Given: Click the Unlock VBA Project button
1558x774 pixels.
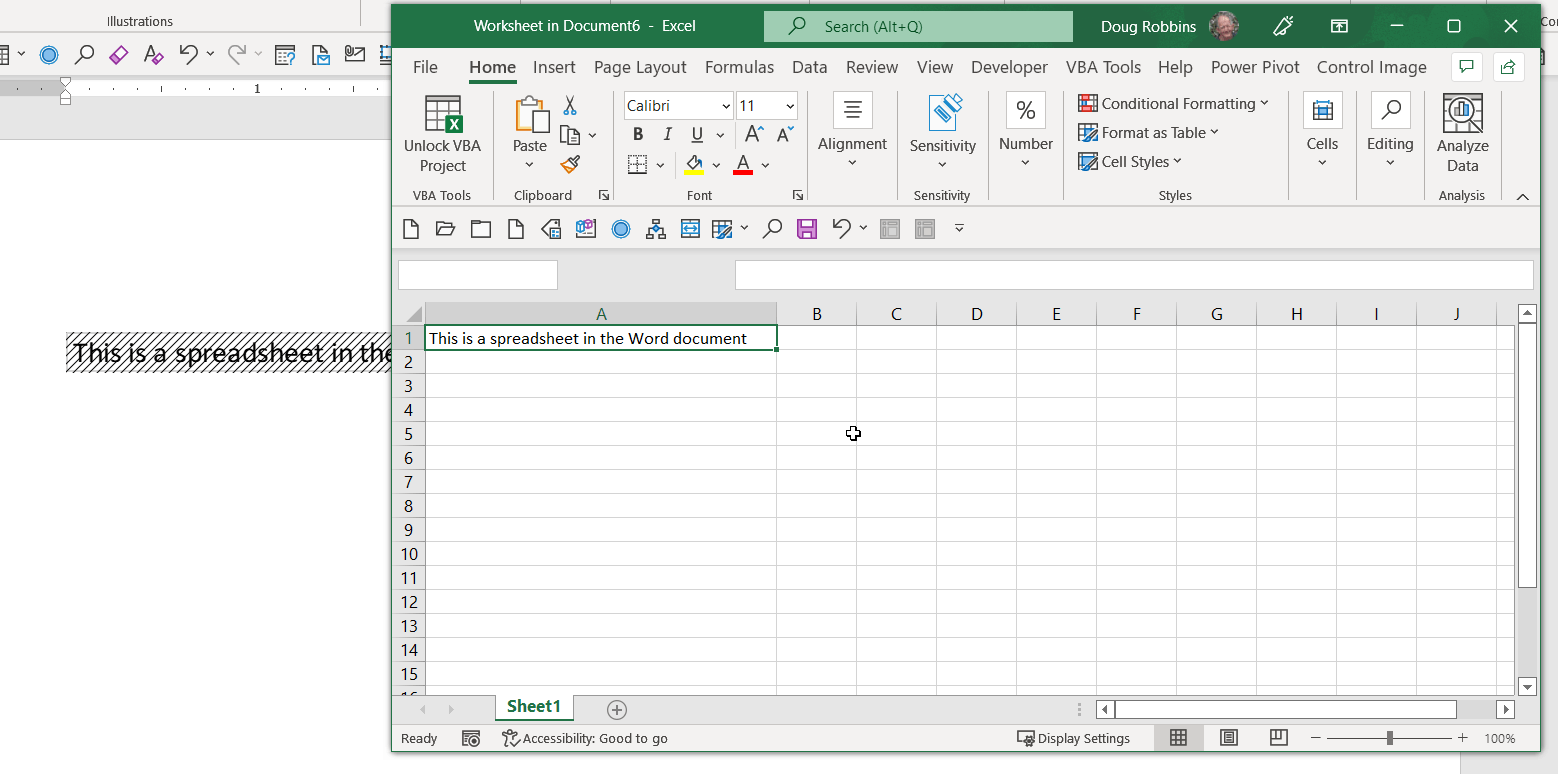Looking at the screenshot, I should [442, 135].
